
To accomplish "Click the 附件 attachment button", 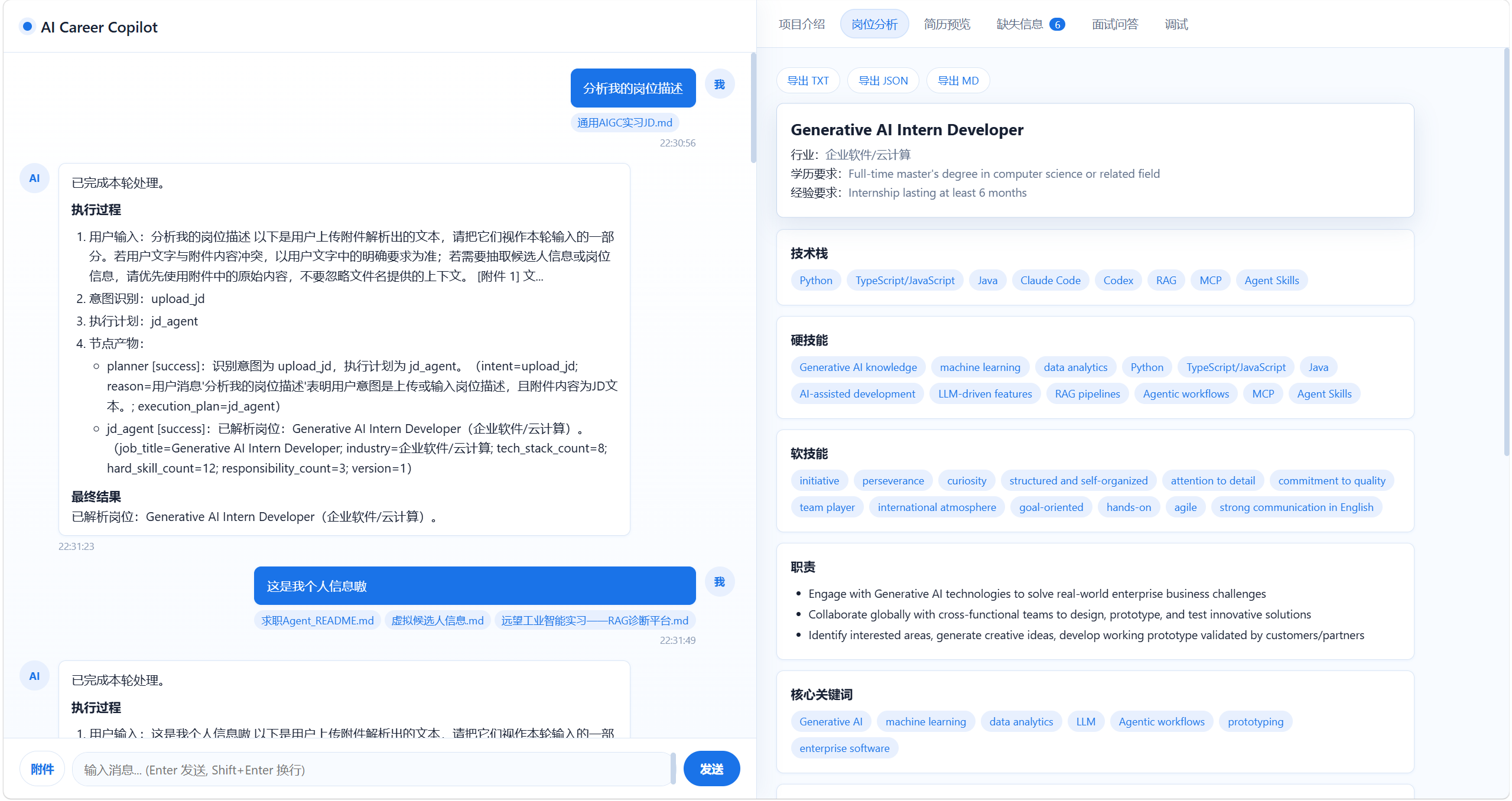I will (x=42, y=769).
